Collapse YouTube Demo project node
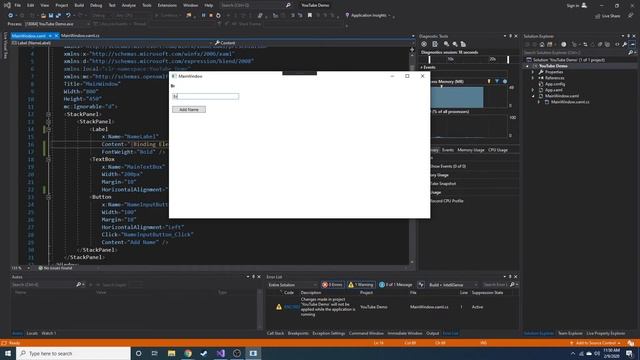Viewport: 640px width, 360px height. 527,66
